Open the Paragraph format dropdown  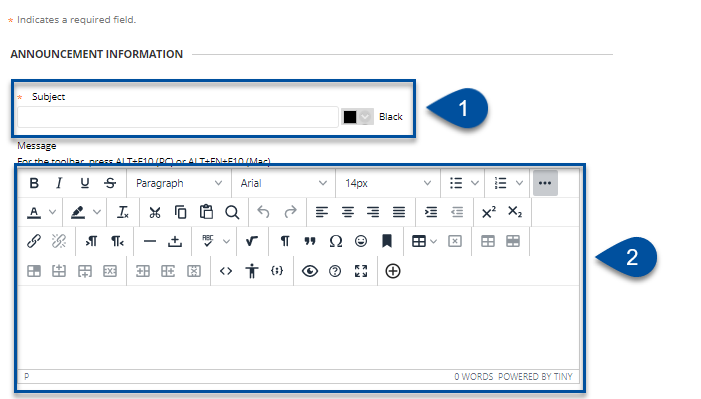(179, 183)
